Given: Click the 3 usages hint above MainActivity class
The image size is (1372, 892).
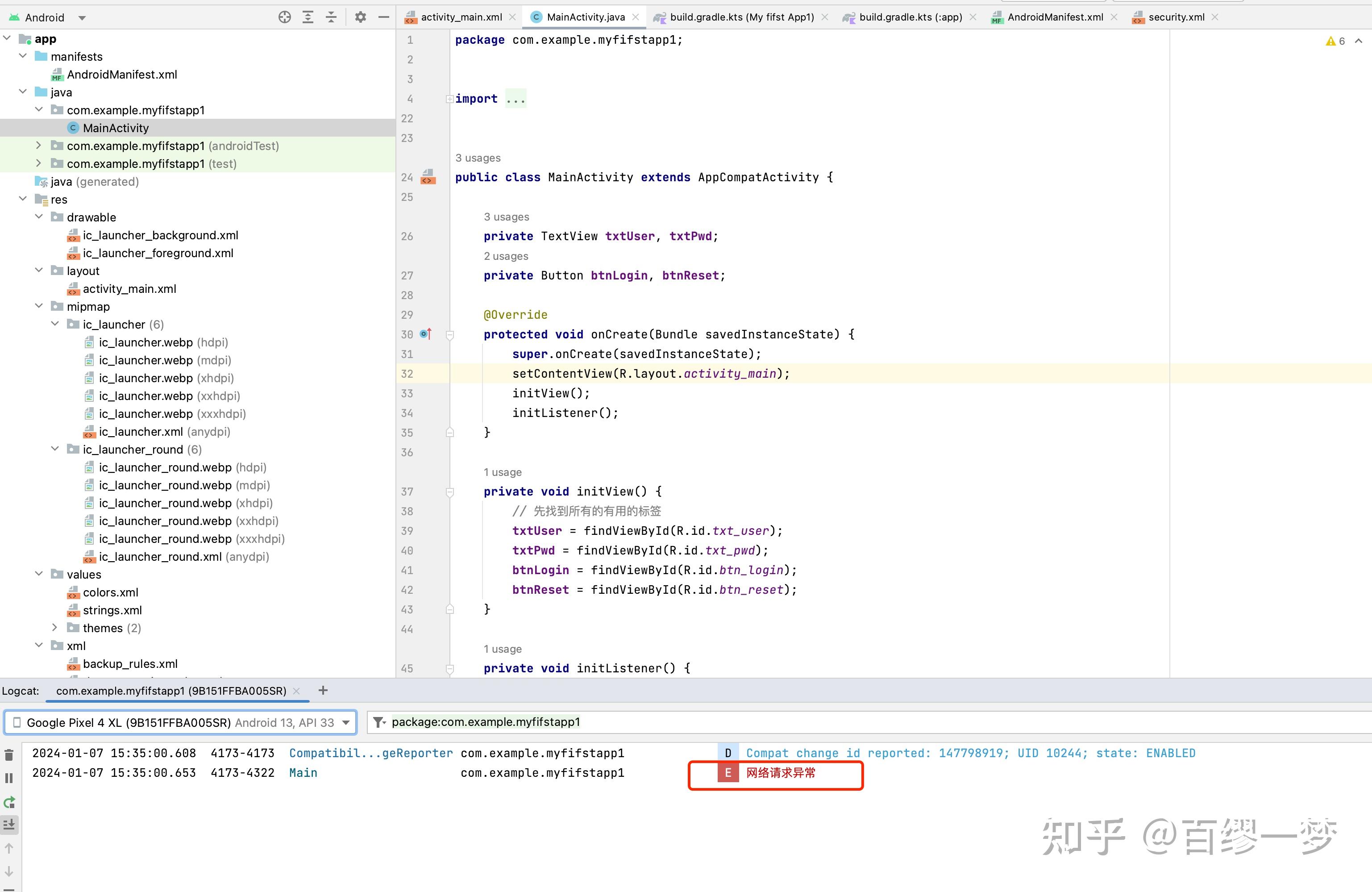Looking at the screenshot, I should [x=478, y=158].
